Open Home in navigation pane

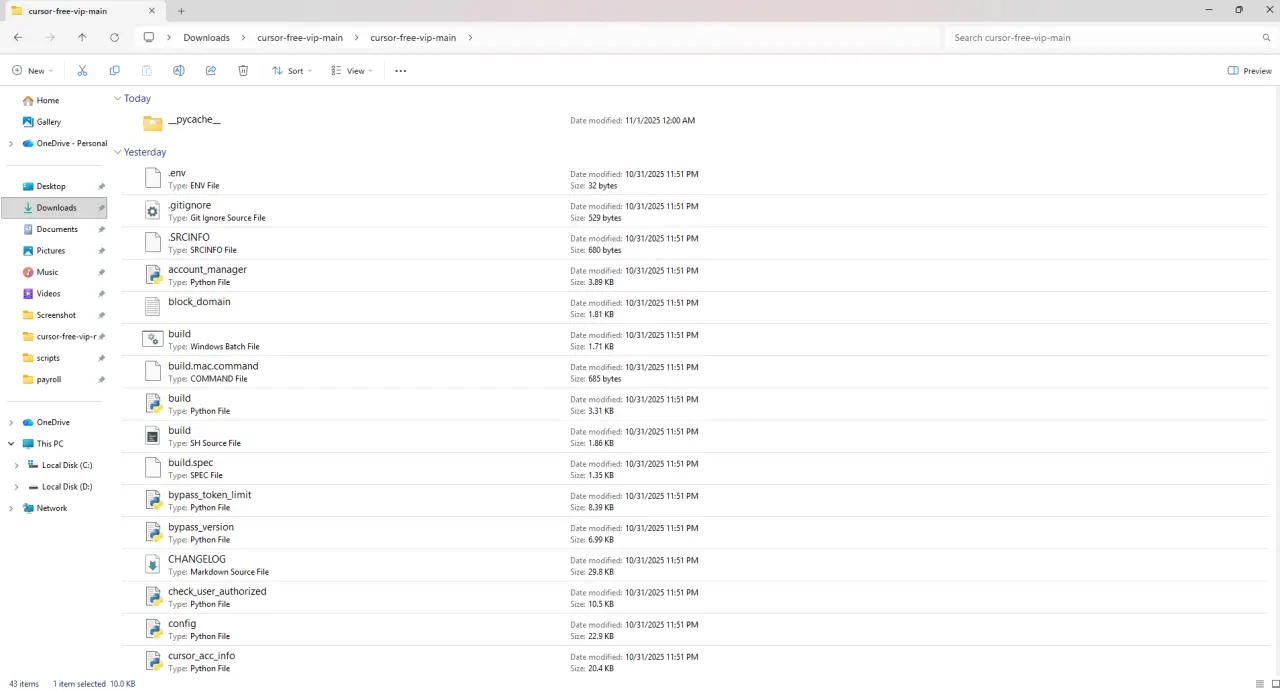coord(48,101)
